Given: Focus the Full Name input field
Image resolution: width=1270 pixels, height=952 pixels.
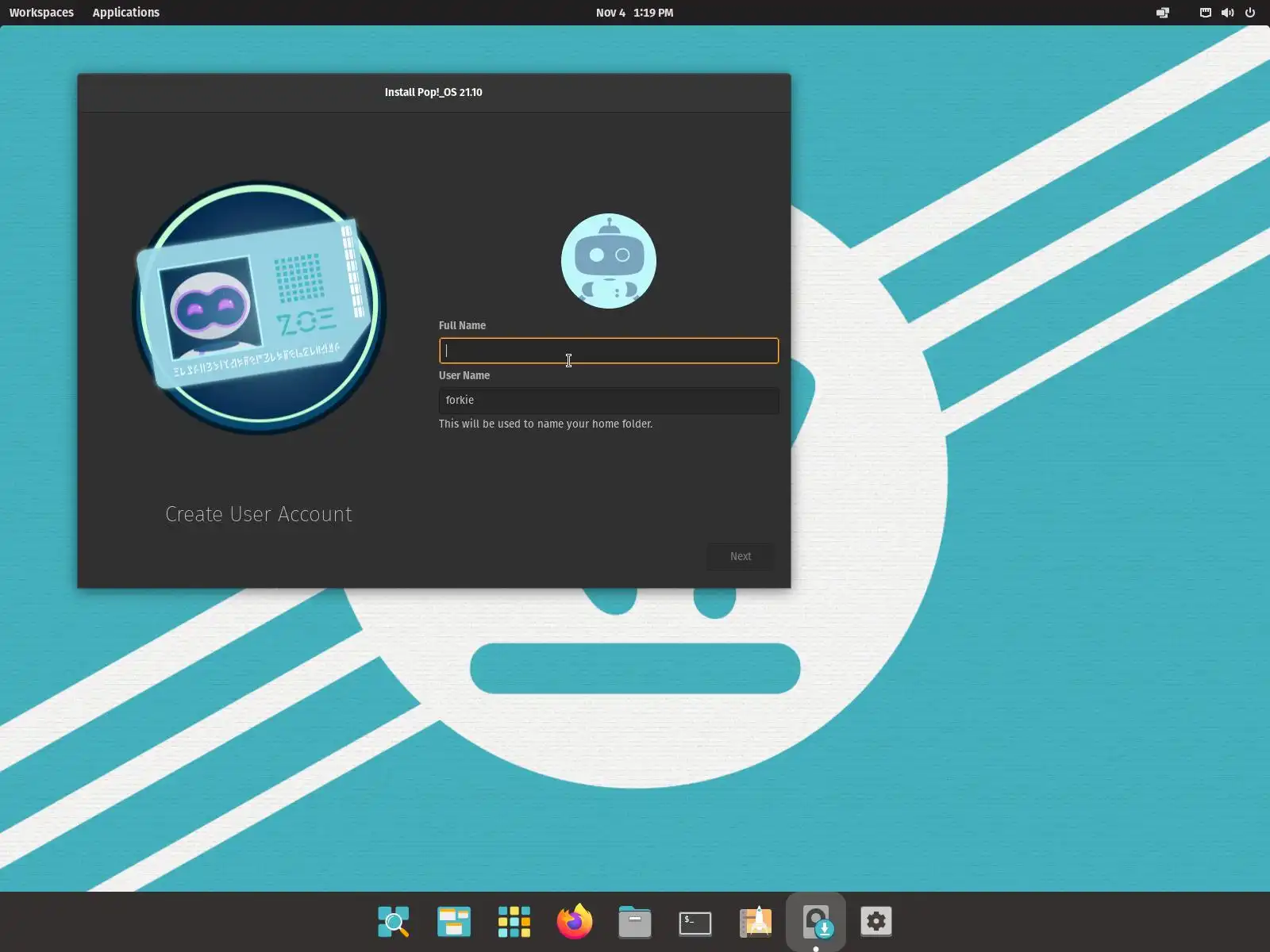Looking at the screenshot, I should pos(609,351).
